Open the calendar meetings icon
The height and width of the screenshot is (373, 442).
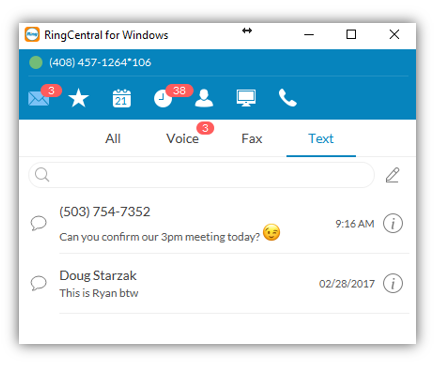(122, 98)
